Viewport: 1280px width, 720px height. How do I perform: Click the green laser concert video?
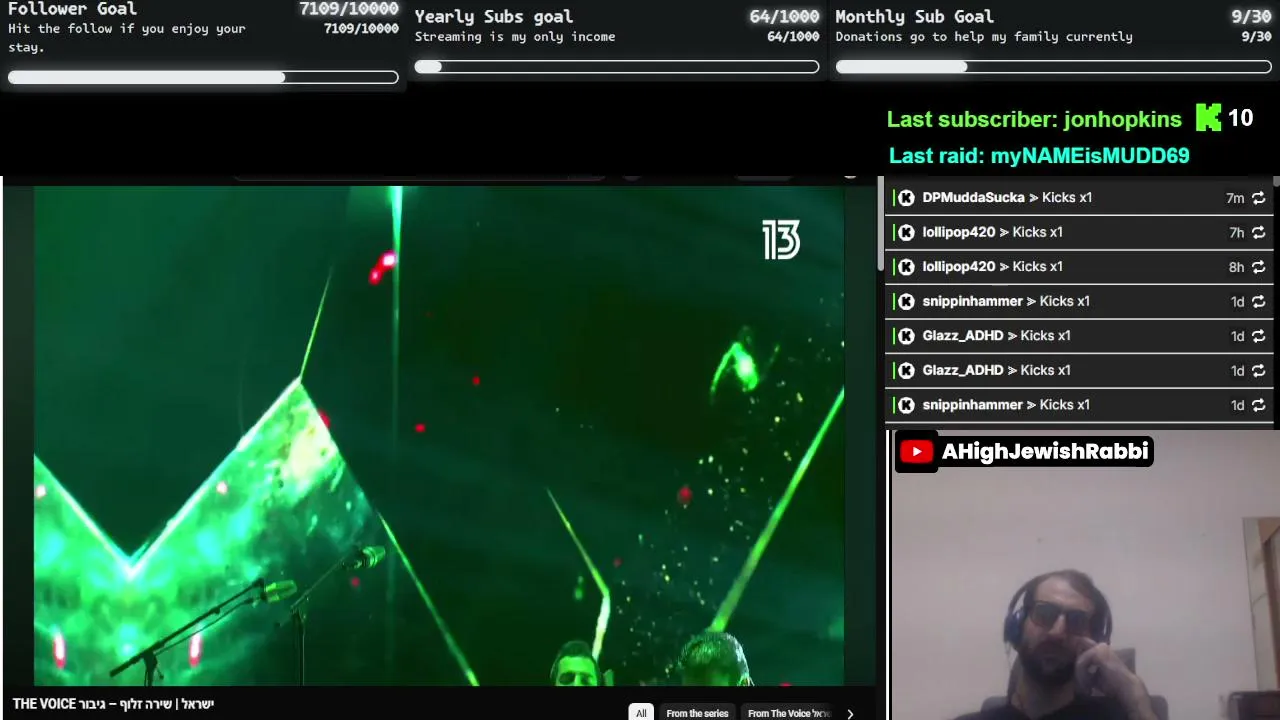tap(439, 436)
